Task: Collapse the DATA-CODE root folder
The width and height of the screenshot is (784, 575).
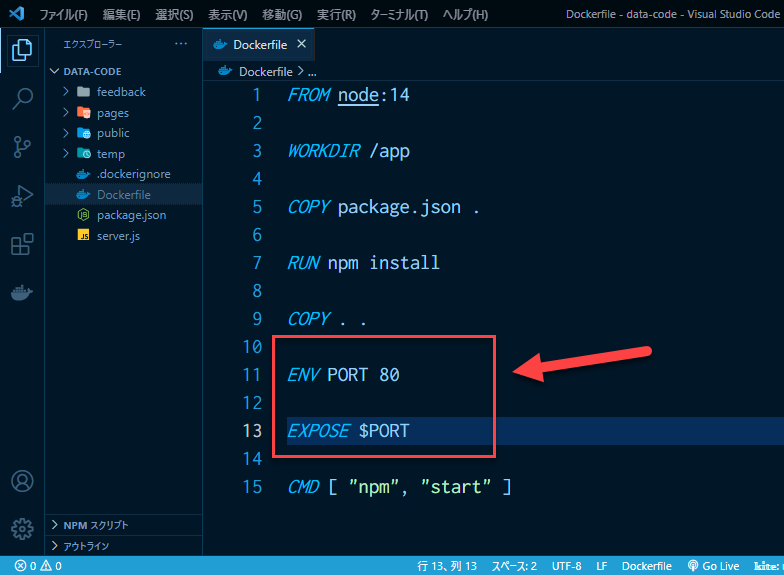Action: pyautogui.click(x=54, y=71)
